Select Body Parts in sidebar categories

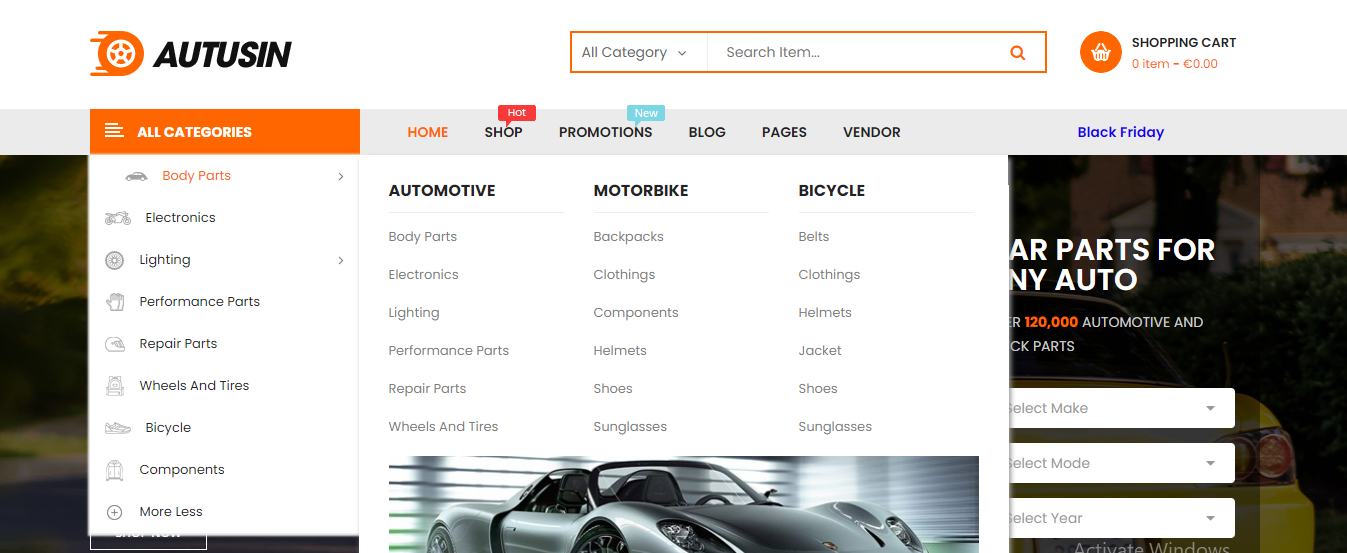pyautogui.click(x=197, y=176)
